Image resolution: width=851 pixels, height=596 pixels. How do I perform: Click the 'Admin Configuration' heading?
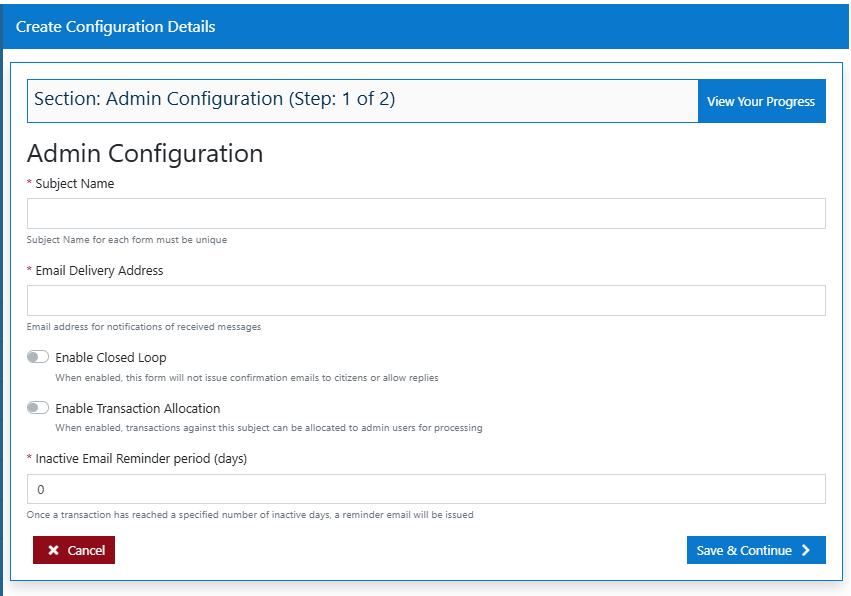point(145,153)
